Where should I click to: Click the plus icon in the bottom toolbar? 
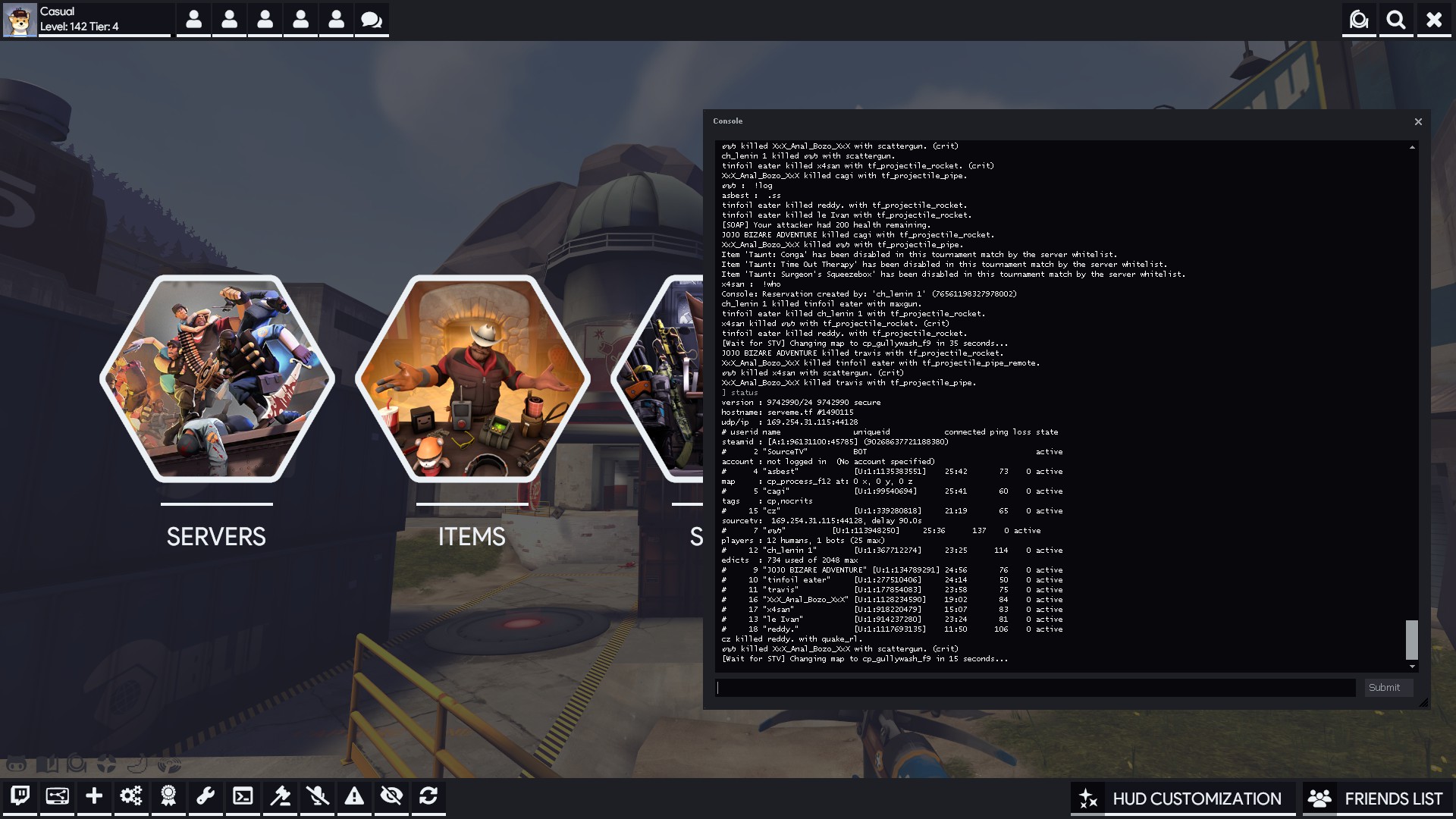tap(94, 795)
